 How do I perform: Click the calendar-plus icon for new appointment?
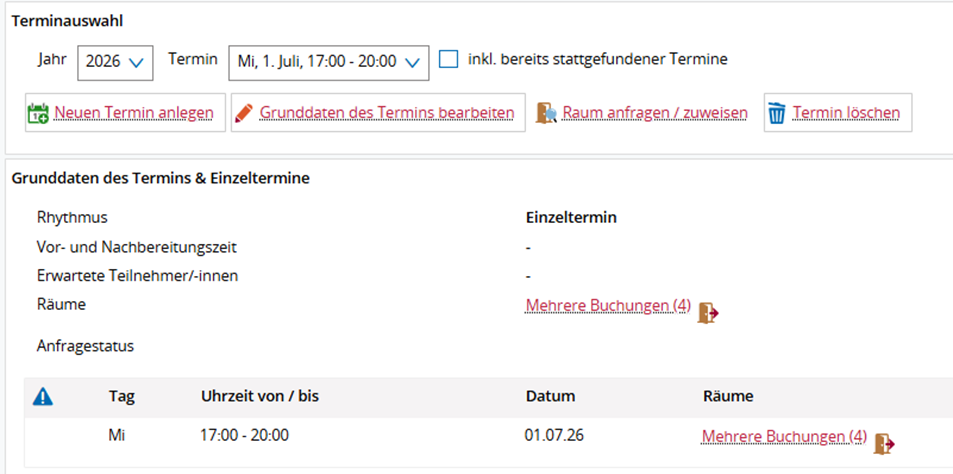click(x=38, y=113)
